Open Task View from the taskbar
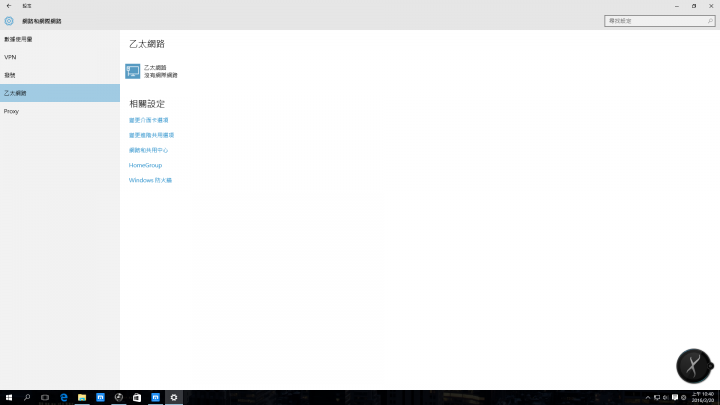Image resolution: width=720 pixels, height=405 pixels. pos(45,398)
